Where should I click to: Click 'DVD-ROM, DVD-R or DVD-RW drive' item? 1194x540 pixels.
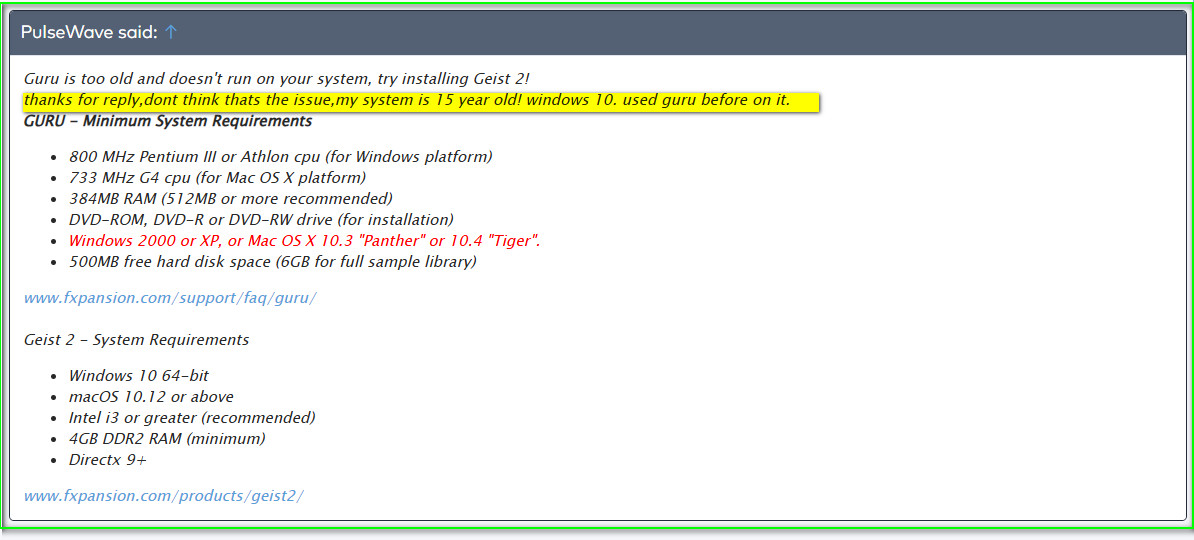pos(261,220)
